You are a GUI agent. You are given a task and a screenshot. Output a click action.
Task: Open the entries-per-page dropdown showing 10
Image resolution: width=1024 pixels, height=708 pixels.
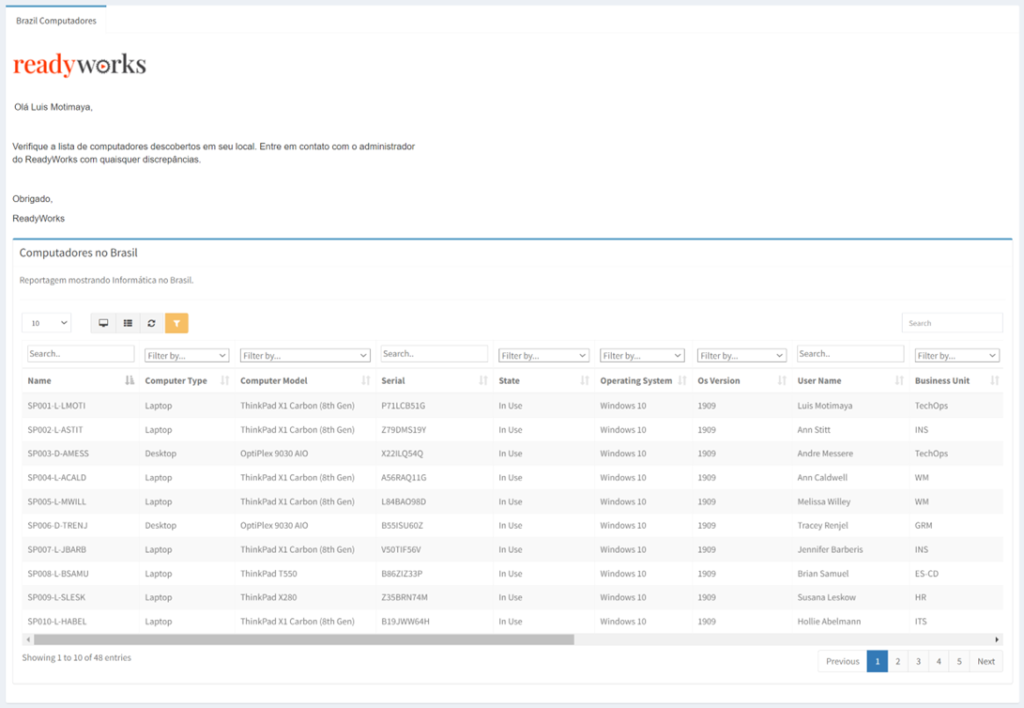click(x=46, y=322)
